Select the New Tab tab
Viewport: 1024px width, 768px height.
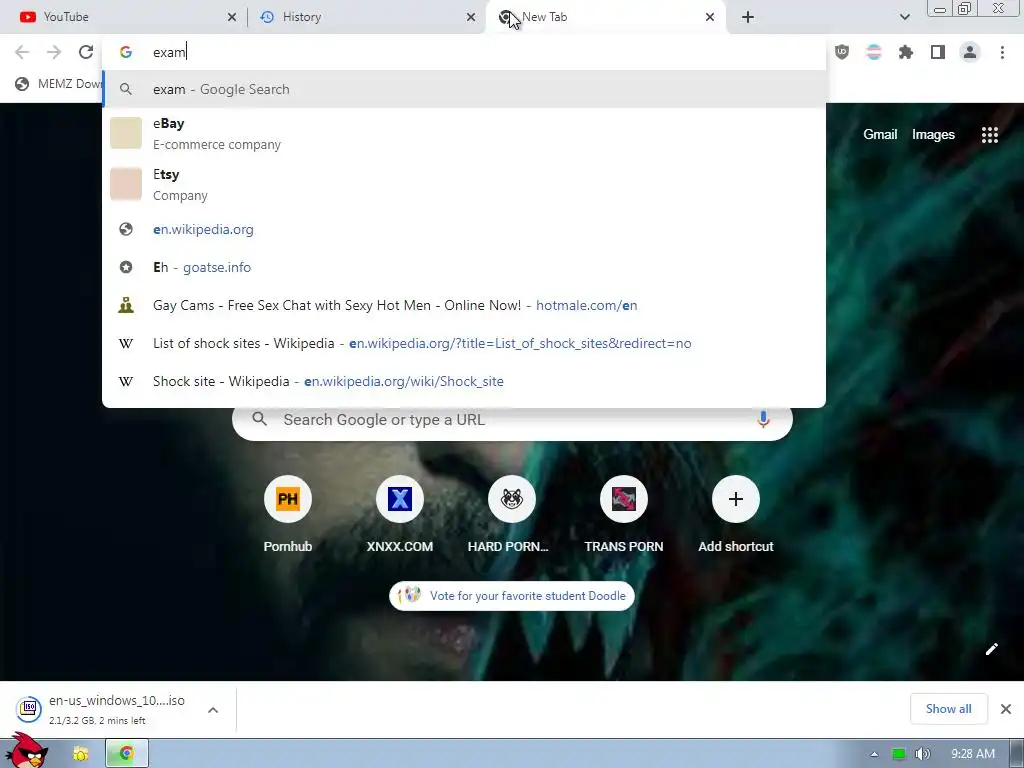(x=605, y=17)
